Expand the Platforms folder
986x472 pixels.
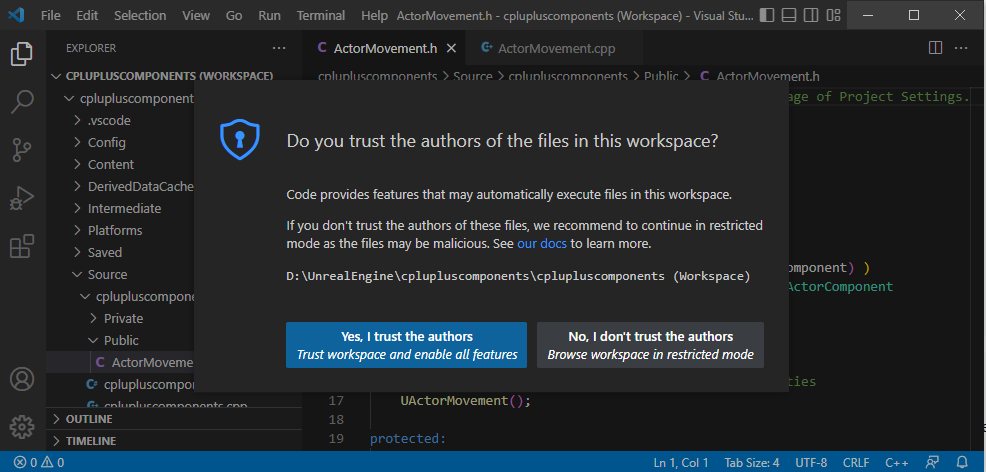[x=114, y=230]
